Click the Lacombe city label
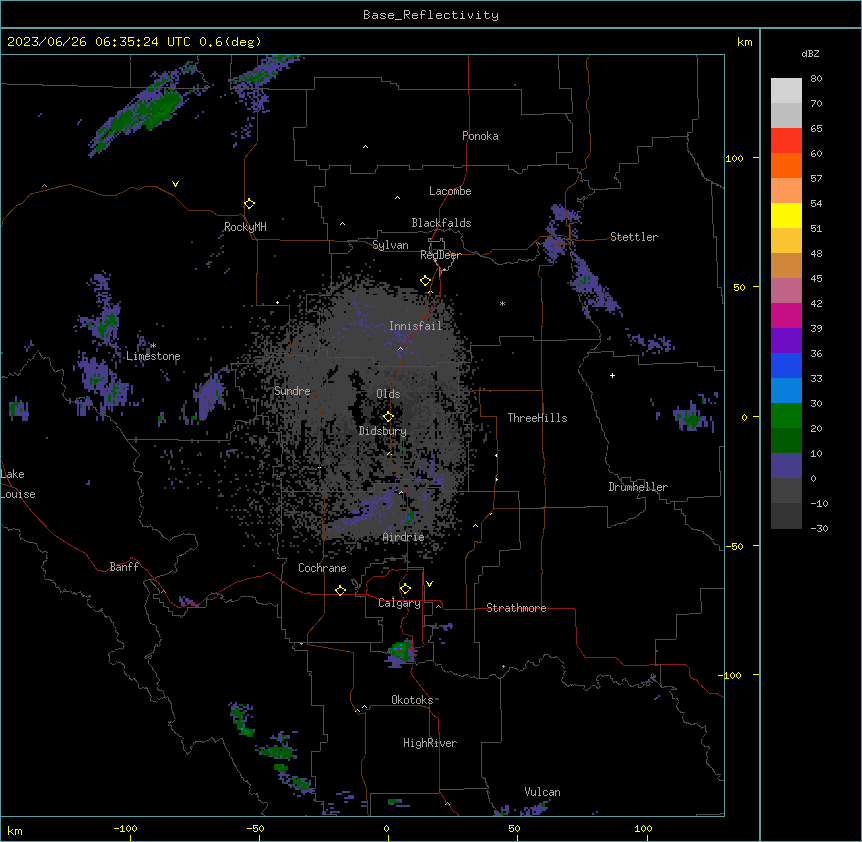862x842 pixels. click(x=450, y=191)
